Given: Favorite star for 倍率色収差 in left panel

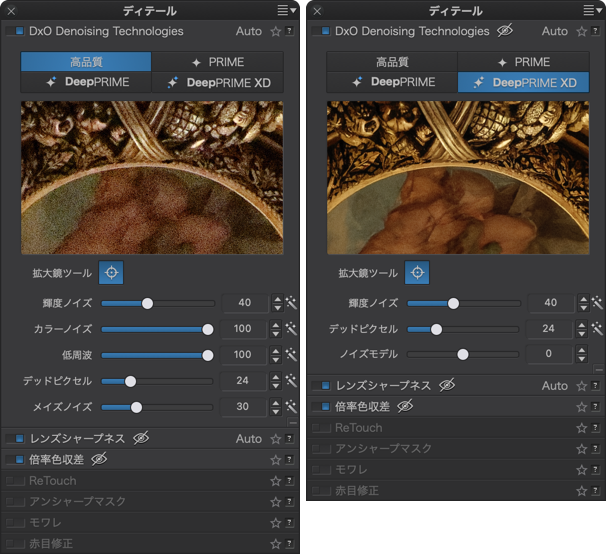Looking at the screenshot, I should [276, 460].
